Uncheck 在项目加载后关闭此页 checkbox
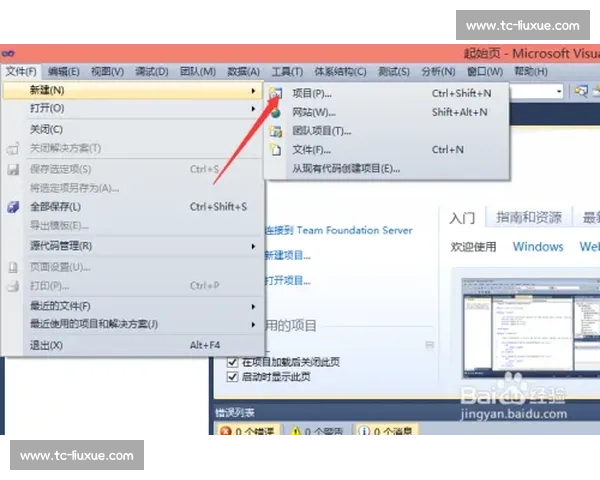This screenshot has width=600, height=480. click(x=232, y=362)
